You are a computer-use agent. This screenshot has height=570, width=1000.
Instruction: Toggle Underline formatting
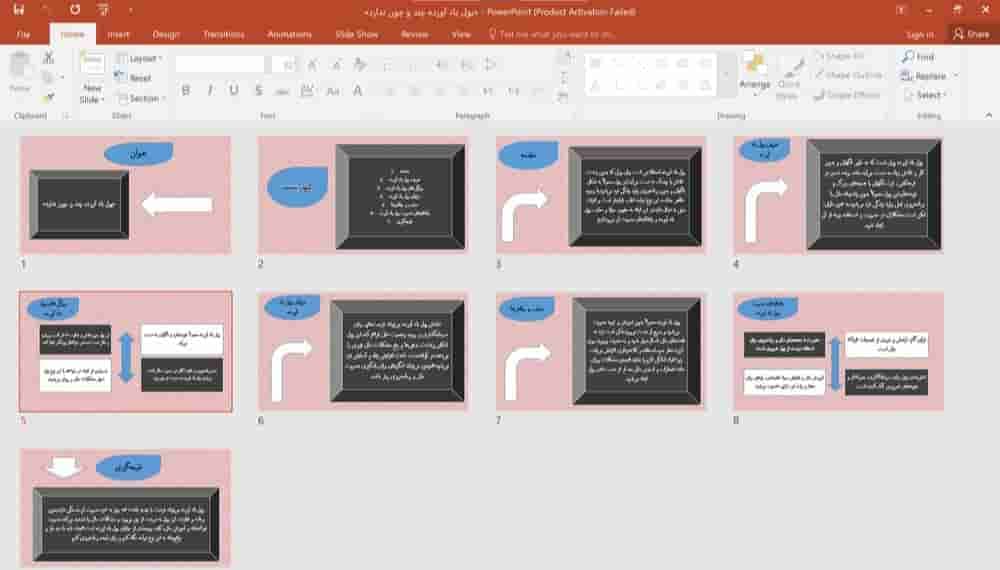tap(234, 91)
